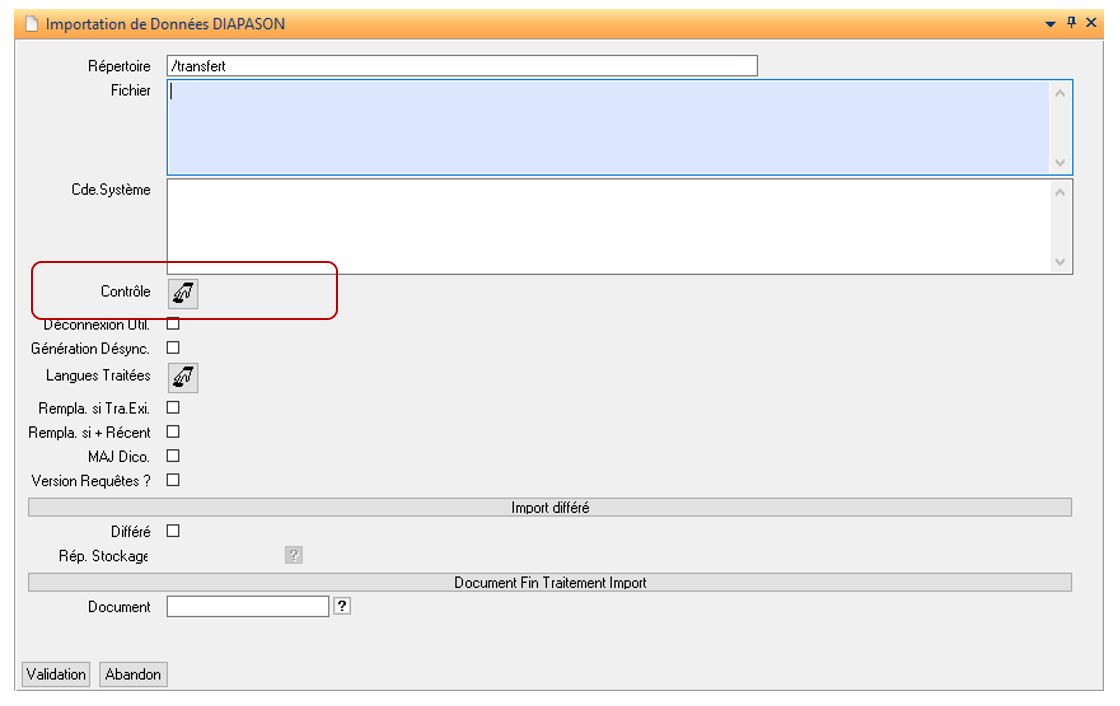Click the question mark beside Document field
The image size is (1120, 706).
click(342, 606)
